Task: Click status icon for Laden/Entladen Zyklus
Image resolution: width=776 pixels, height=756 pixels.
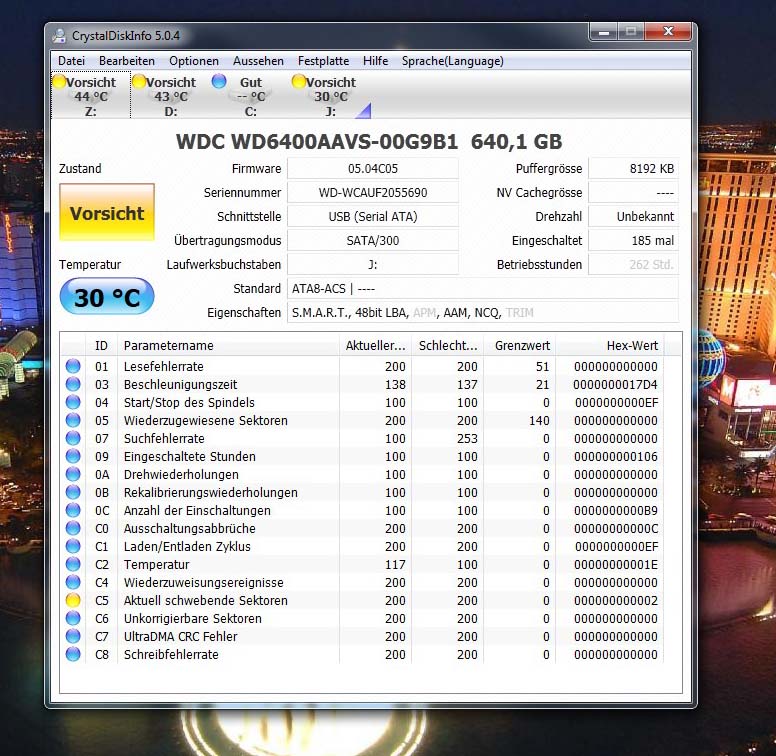Action: 73,546
